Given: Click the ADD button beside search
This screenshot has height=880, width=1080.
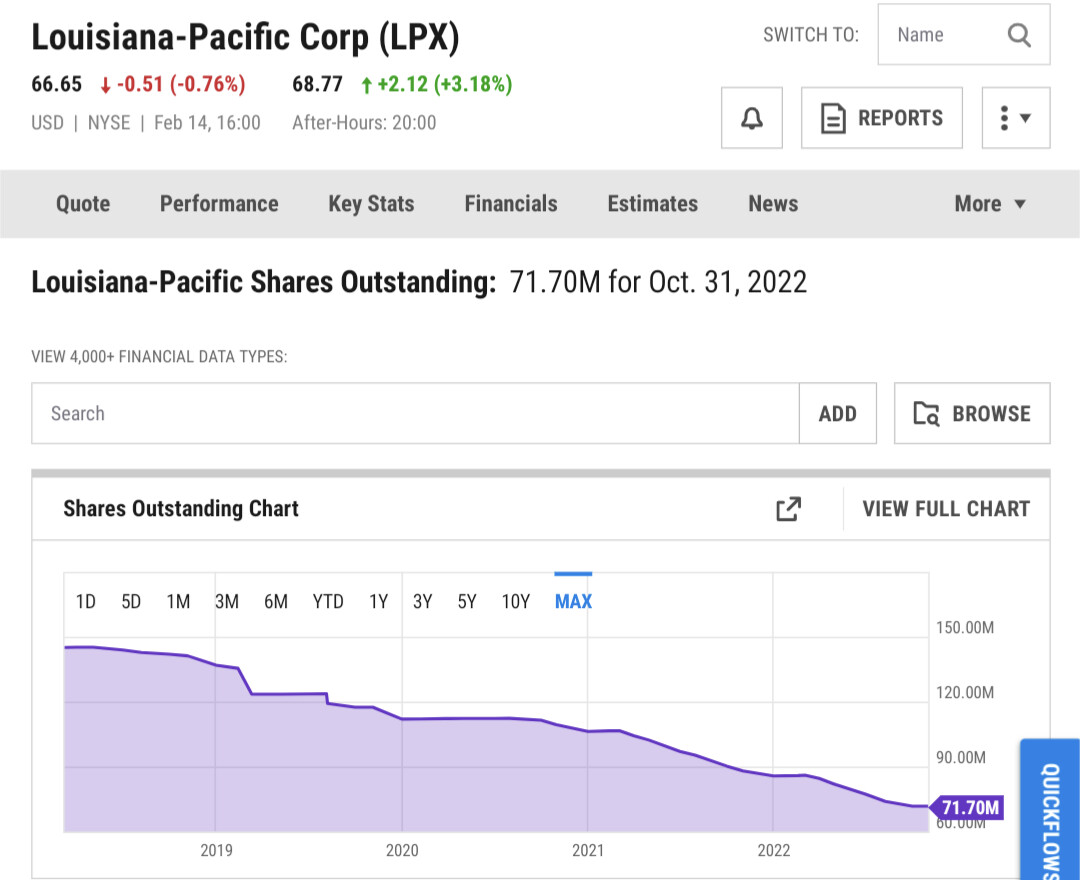Looking at the screenshot, I should tap(838, 413).
